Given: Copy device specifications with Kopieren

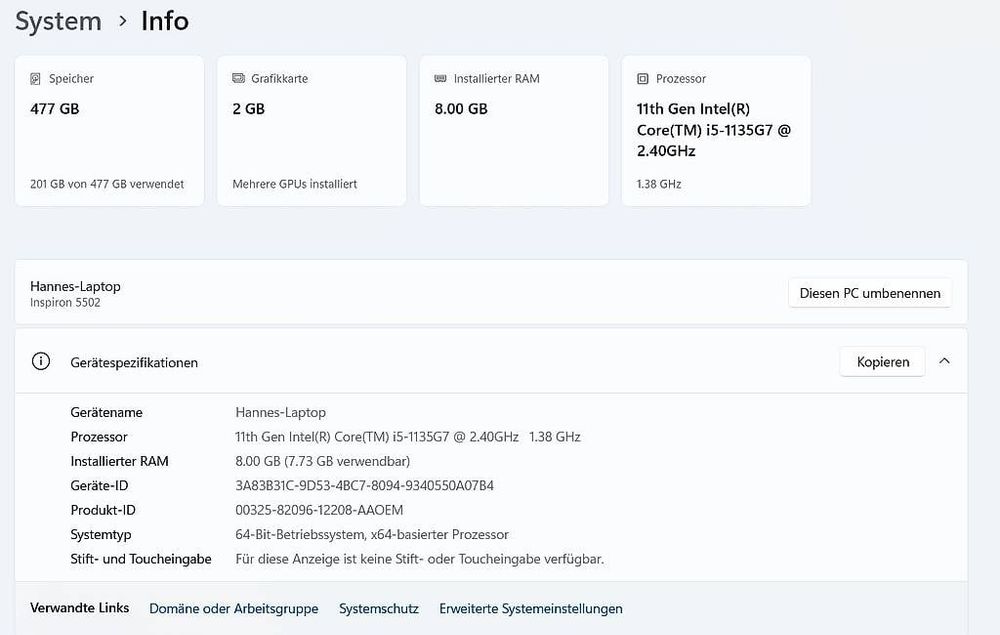Looking at the screenshot, I should tap(883, 361).
